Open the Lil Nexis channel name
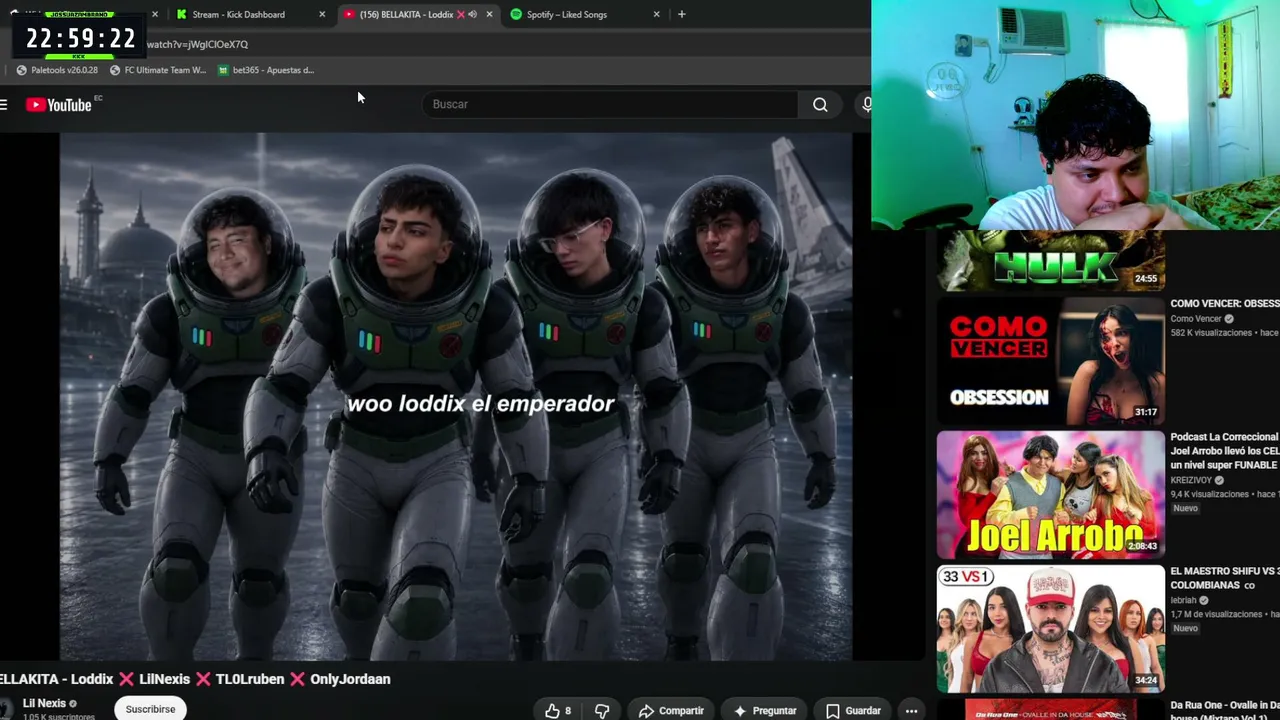 point(44,703)
